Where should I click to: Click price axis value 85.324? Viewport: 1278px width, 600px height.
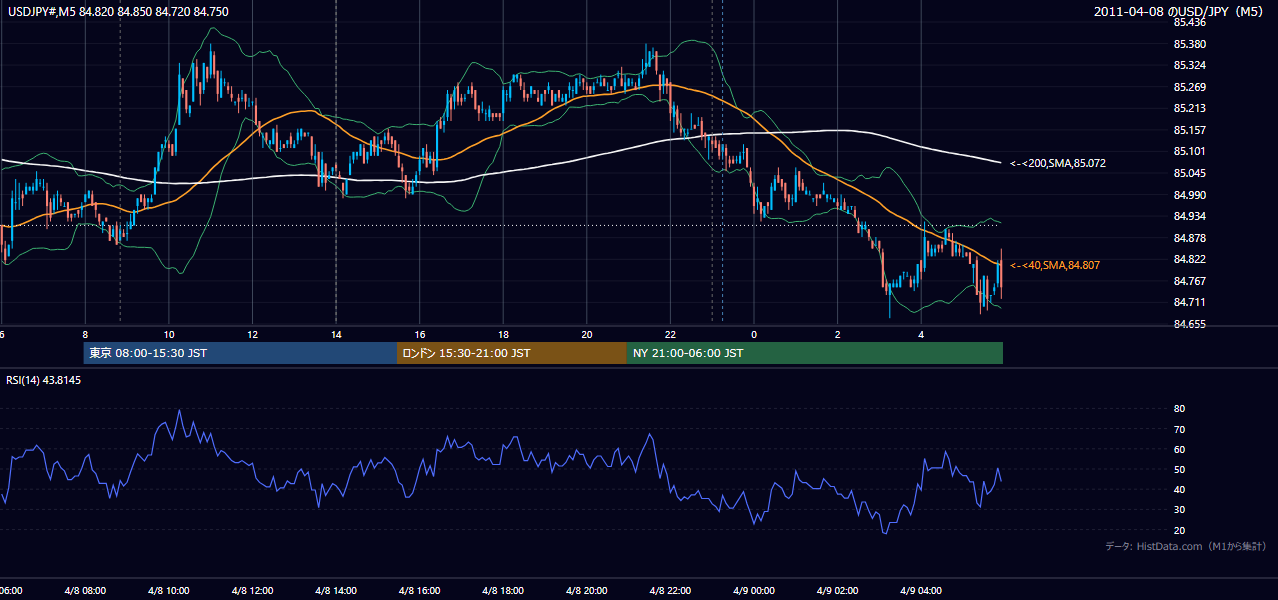[1189, 65]
